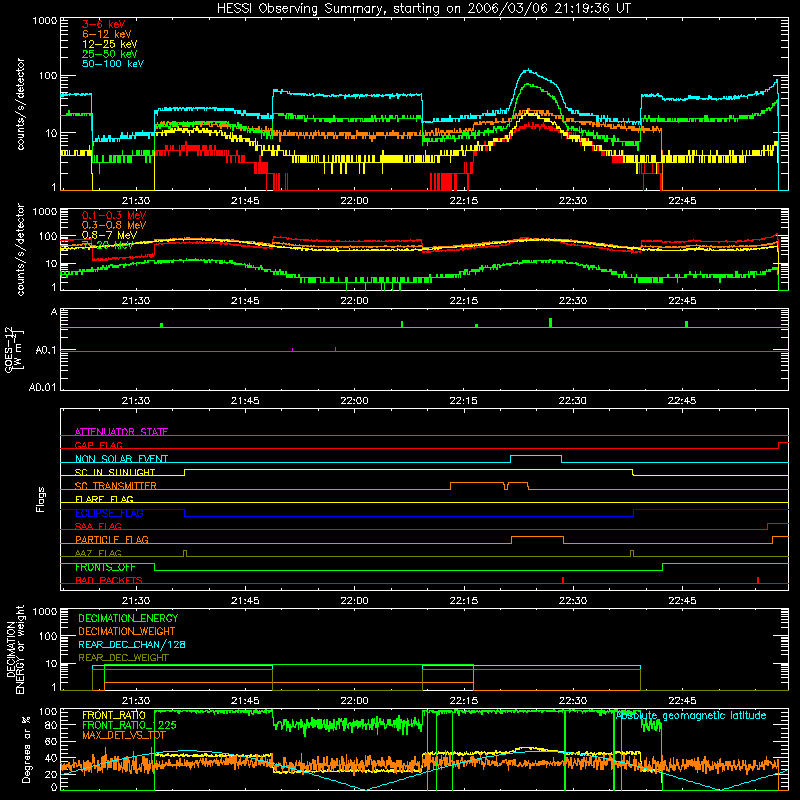Click the top panel's counts/s/detector axis label
The image size is (800, 800).
pyautogui.click(x=20, y=104)
